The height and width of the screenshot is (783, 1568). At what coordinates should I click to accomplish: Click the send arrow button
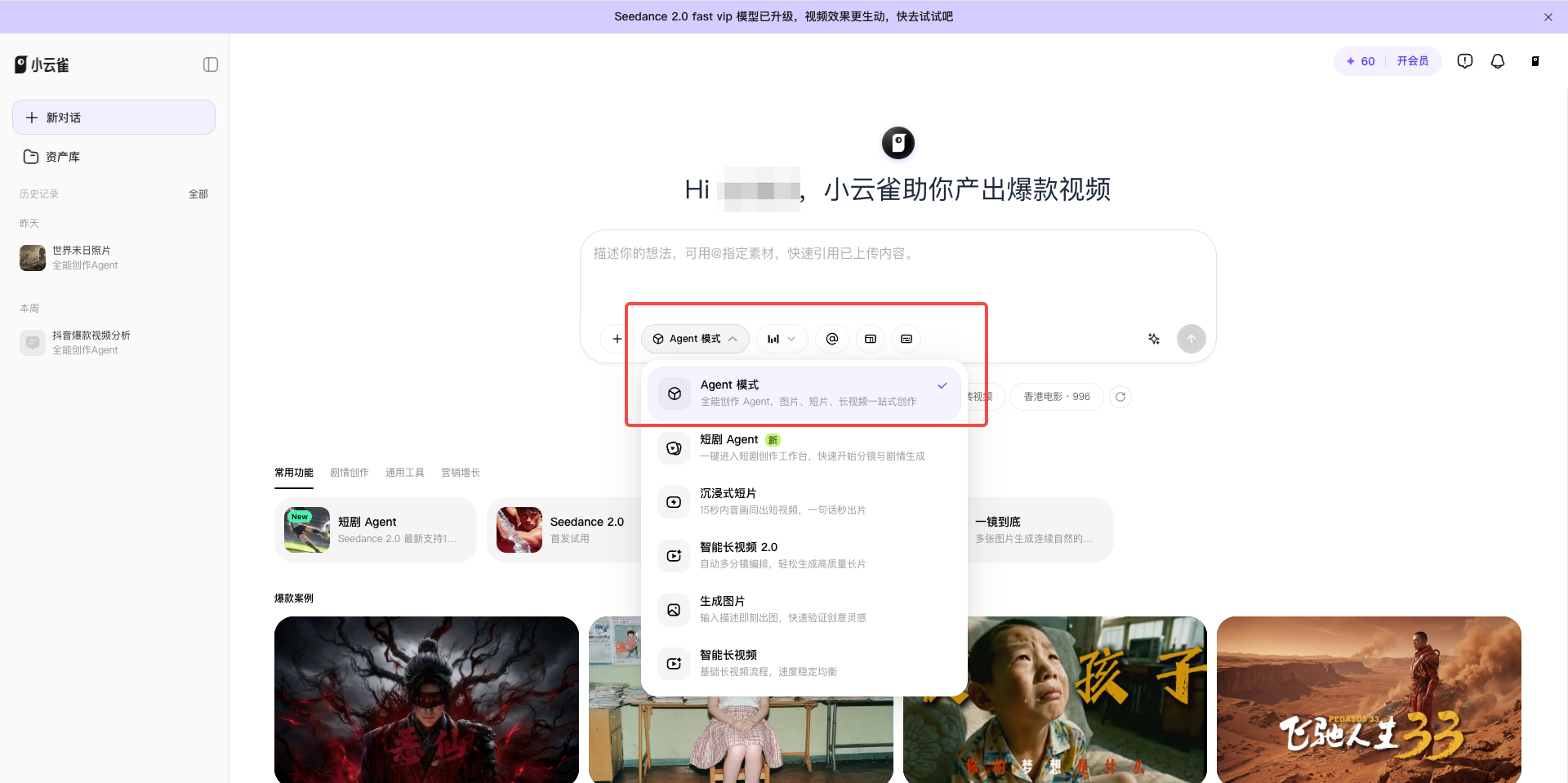[1192, 339]
